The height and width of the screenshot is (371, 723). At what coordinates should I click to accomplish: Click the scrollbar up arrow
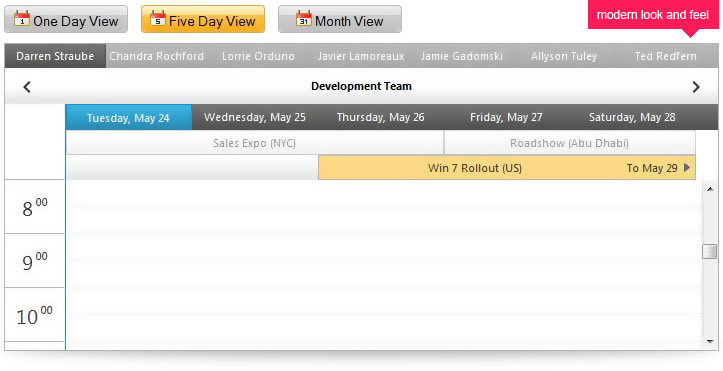(x=710, y=188)
